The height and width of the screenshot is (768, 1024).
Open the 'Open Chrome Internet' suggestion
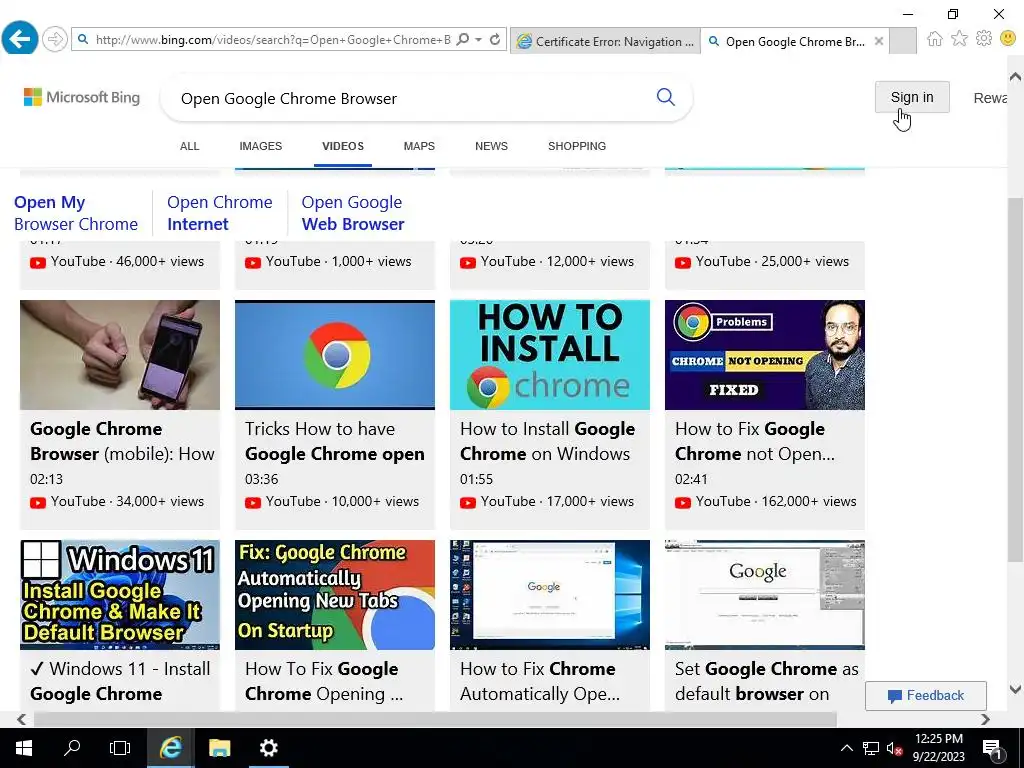219,213
